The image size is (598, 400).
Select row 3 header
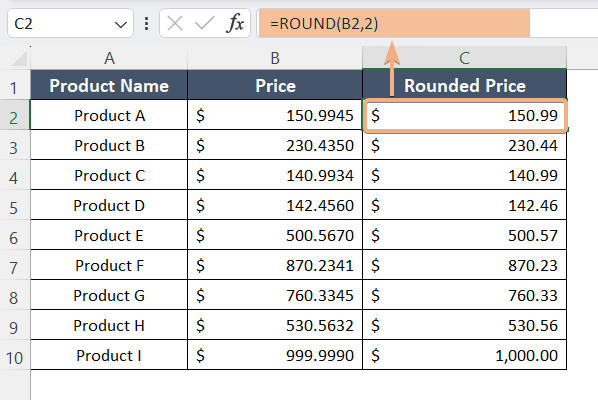pos(14,145)
